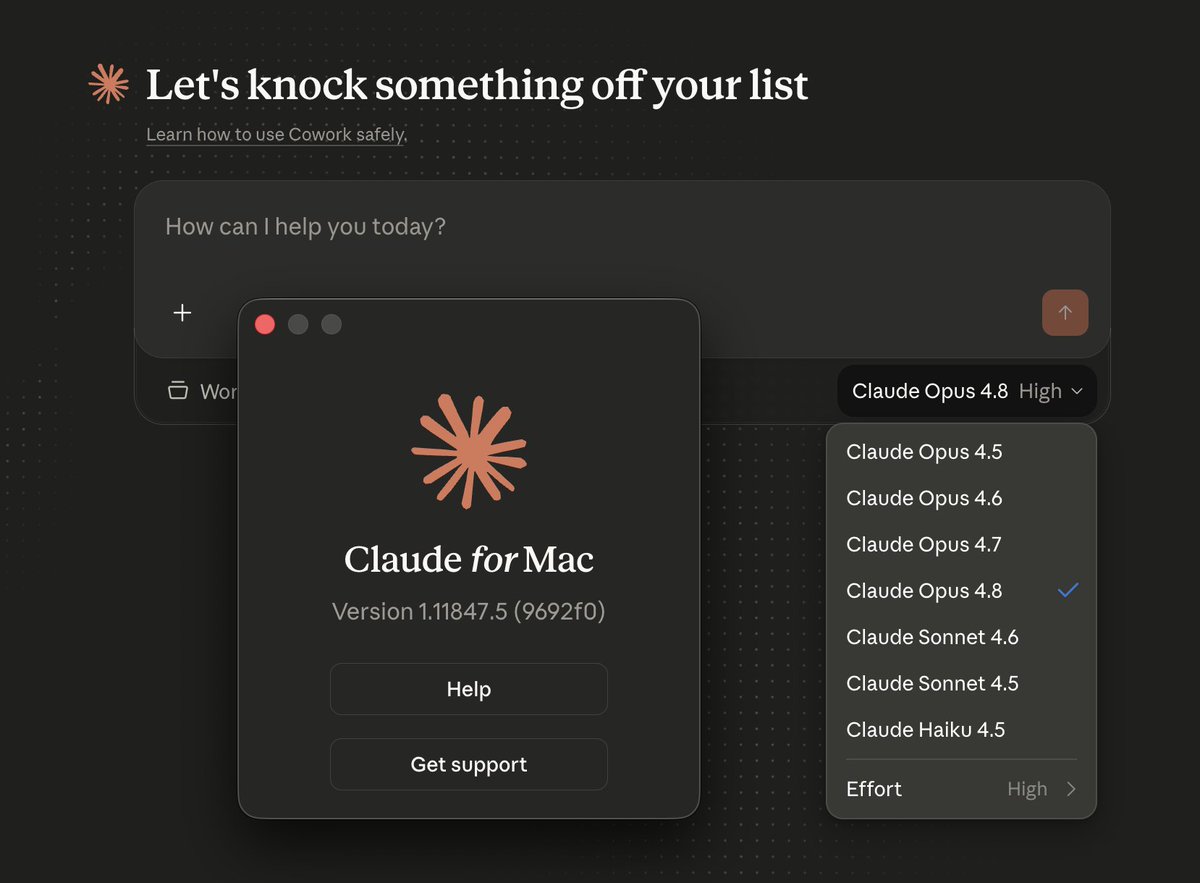The image size is (1200, 883).
Task: Select Claude Opus 4.6 from the model list
Action: coord(961,498)
